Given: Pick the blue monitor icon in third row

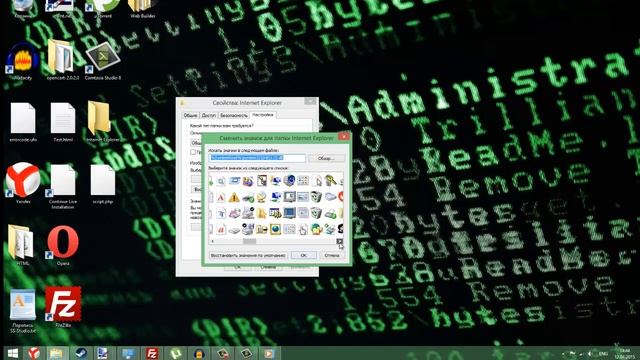Looking at the screenshot, I should point(289,213).
